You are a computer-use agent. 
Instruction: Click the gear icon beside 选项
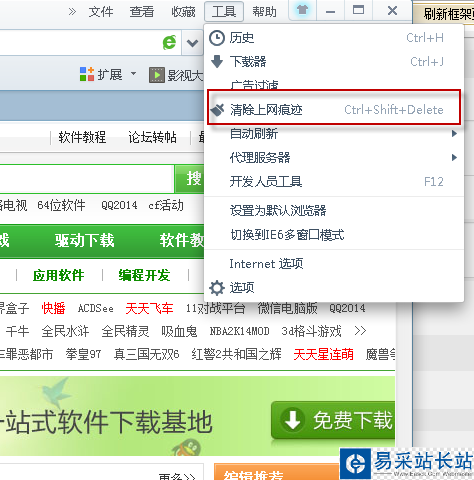pyautogui.click(x=217, y=288)
